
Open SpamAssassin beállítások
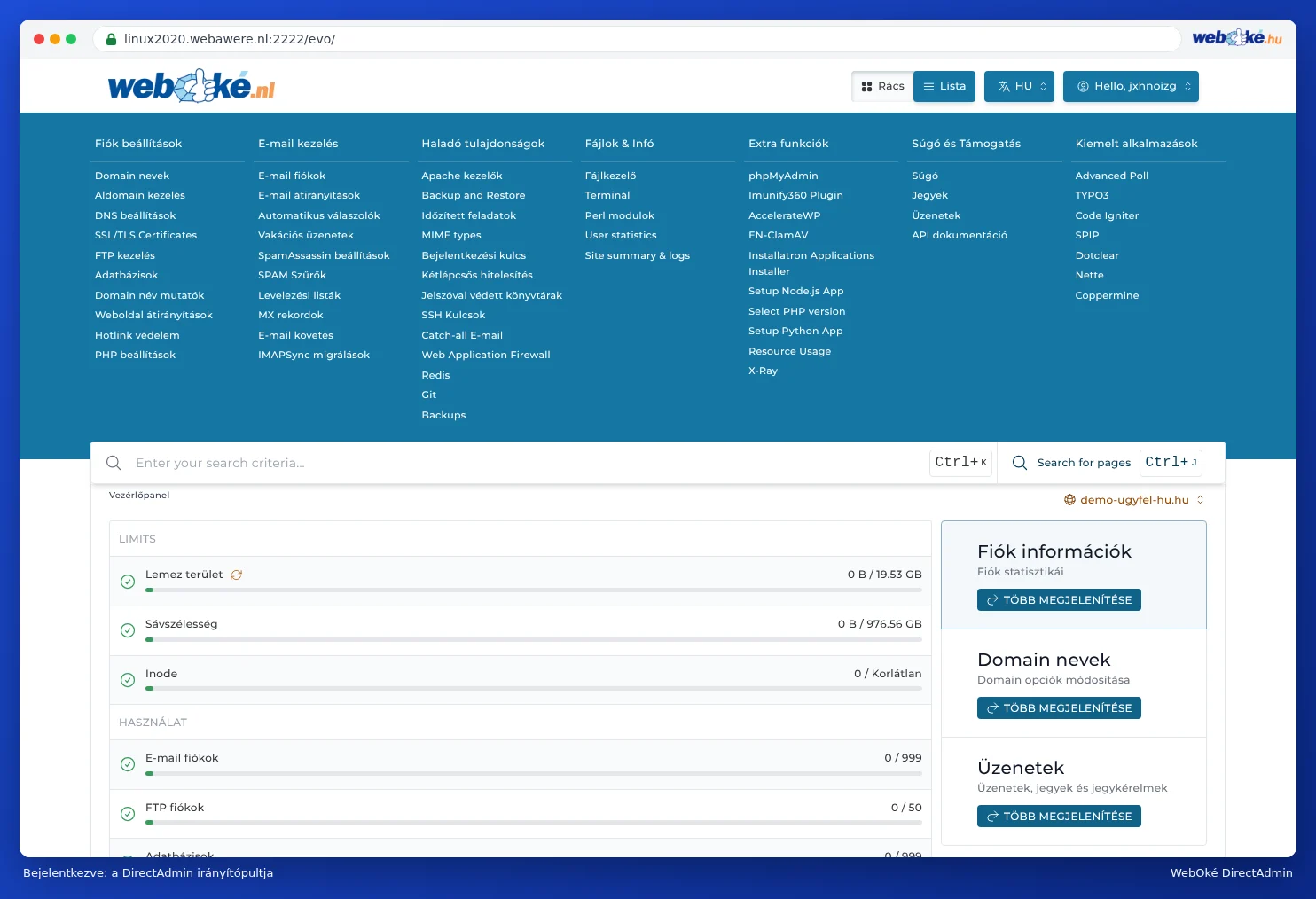pos(324,255)
